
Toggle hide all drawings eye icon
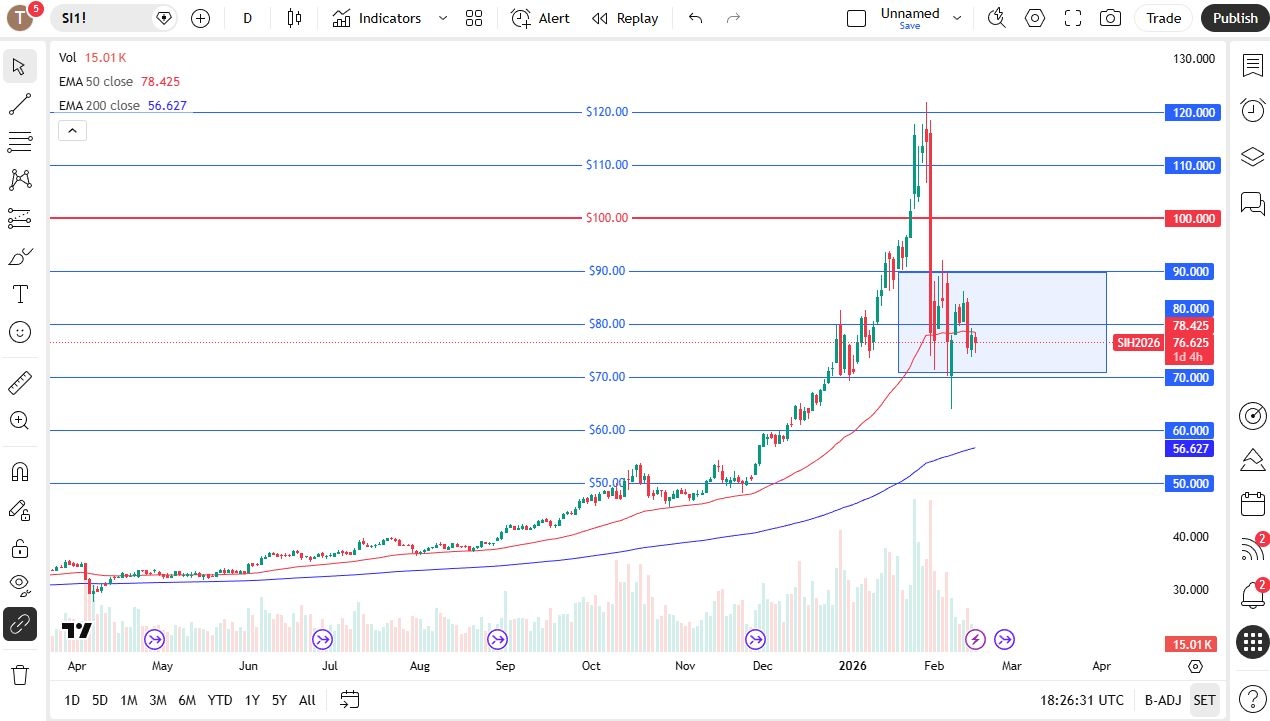(19, 584)
